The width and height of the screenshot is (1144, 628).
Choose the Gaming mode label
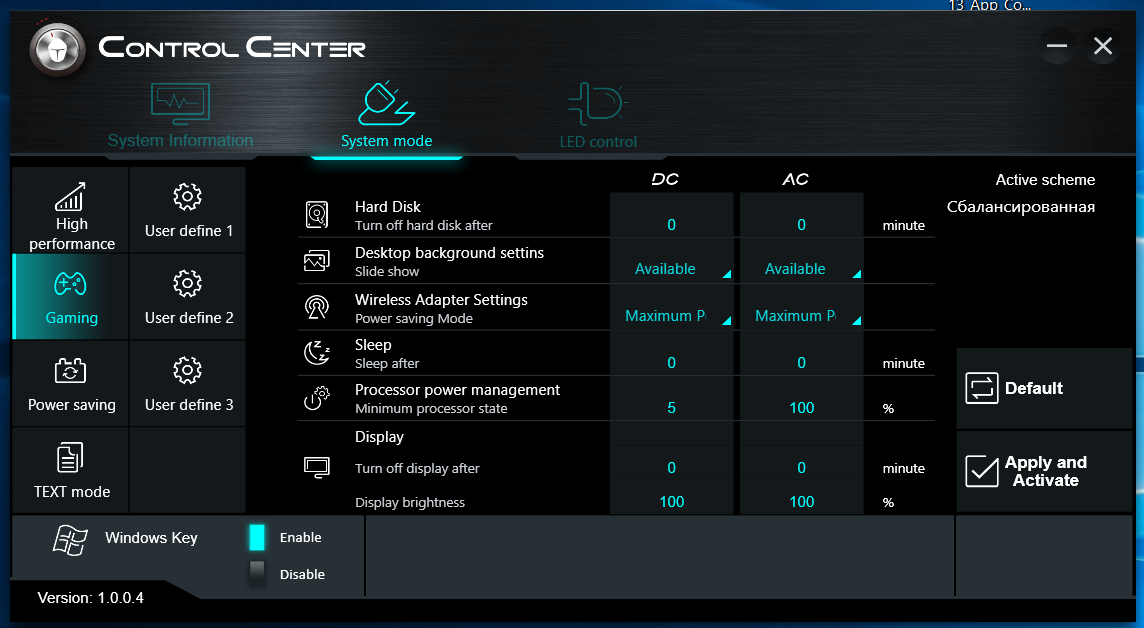point(72,317)
